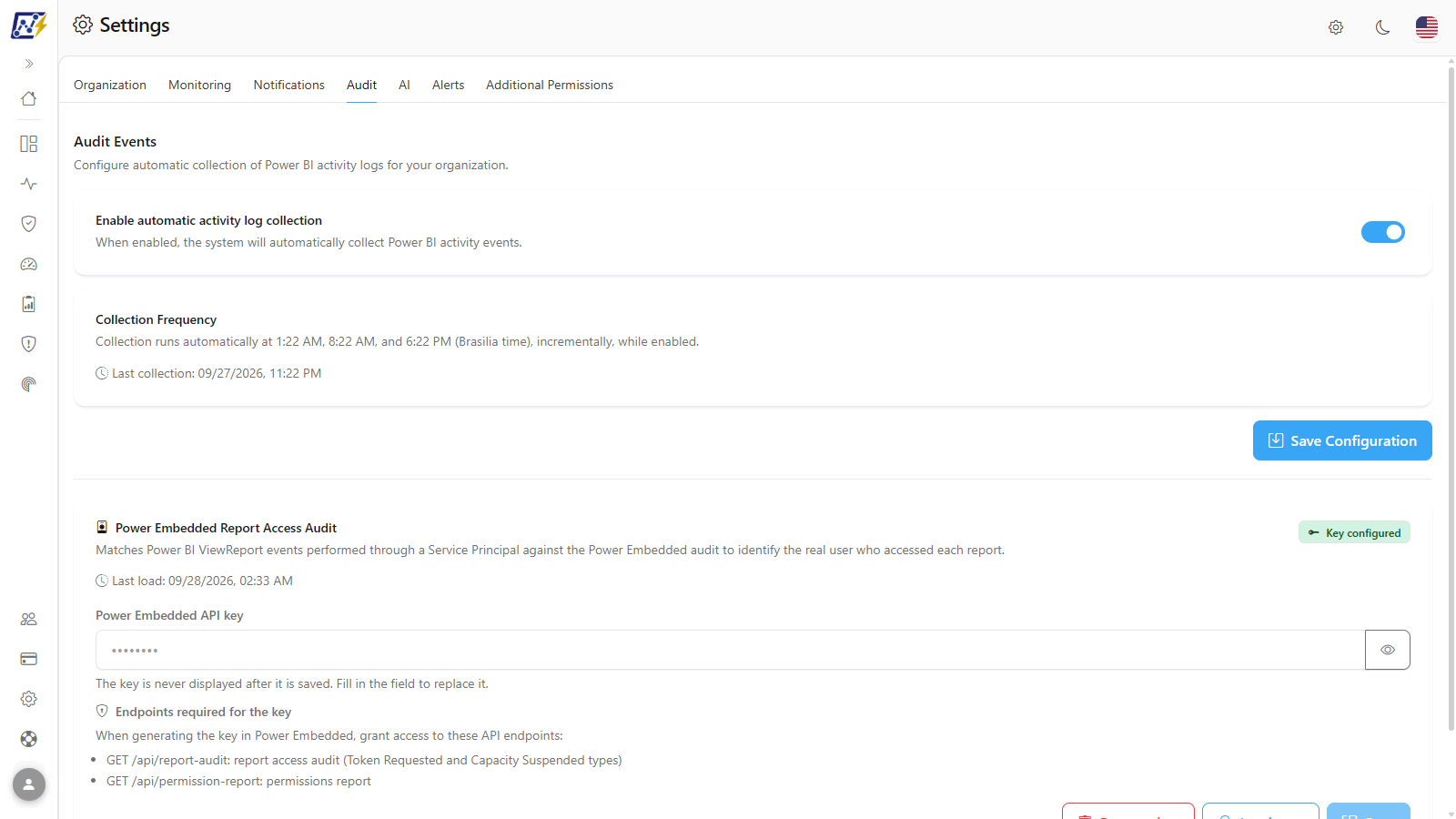This screenshot has width=1456, height=819.
Task: Switch to the Monitoring tab
Action: click(x=199, y=85)
